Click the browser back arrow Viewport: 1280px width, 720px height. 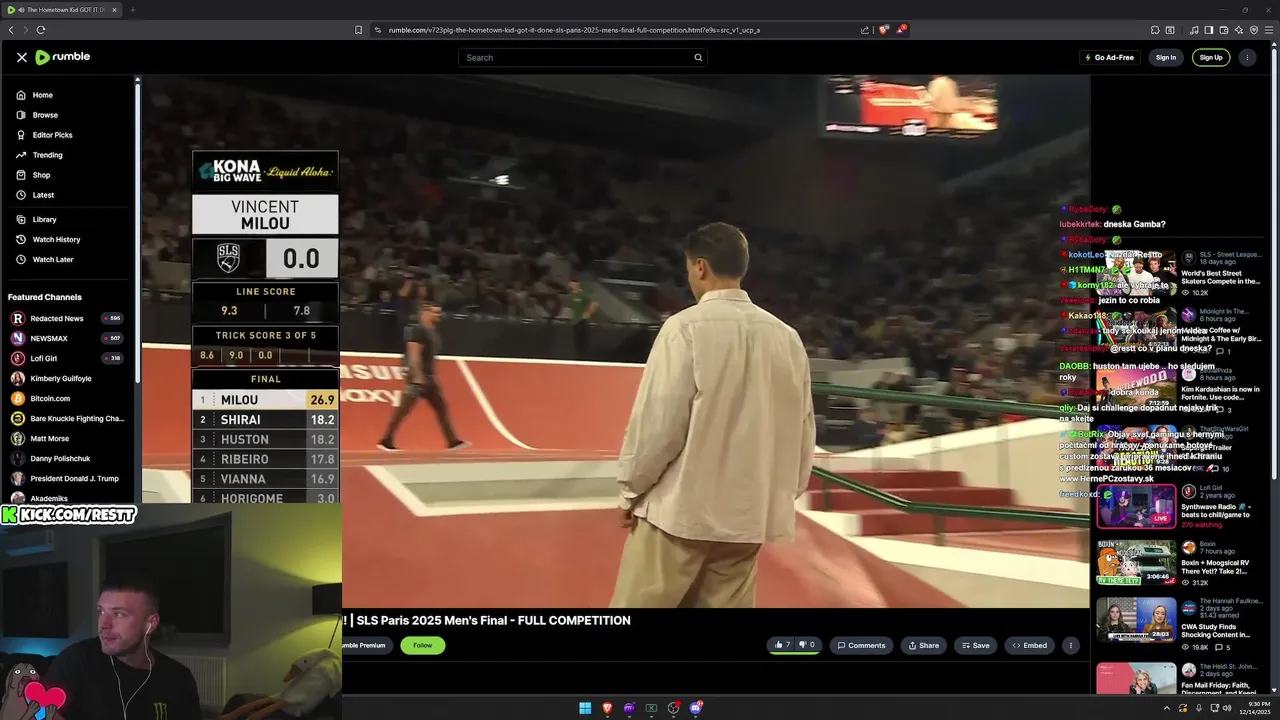coord(11,30)
